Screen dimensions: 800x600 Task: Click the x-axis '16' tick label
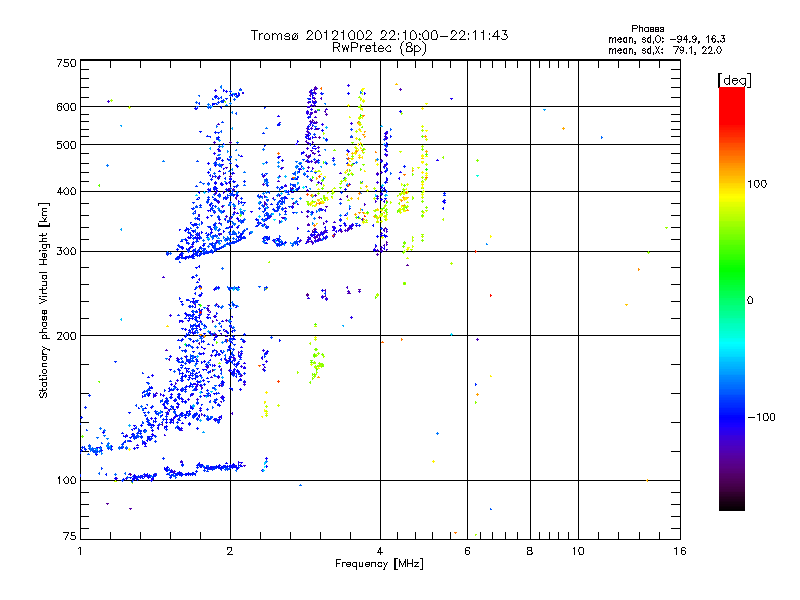pos(680,551)
